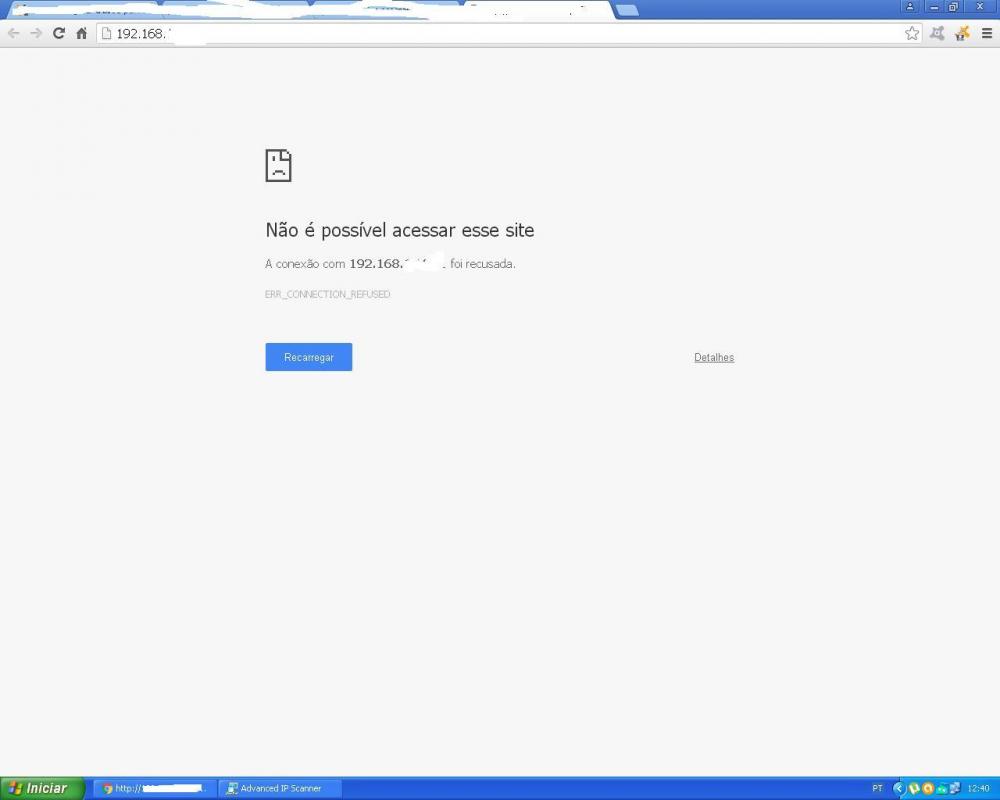Open the Detalhes link
Screen dimensions: 1000x800
pos(714,357)
